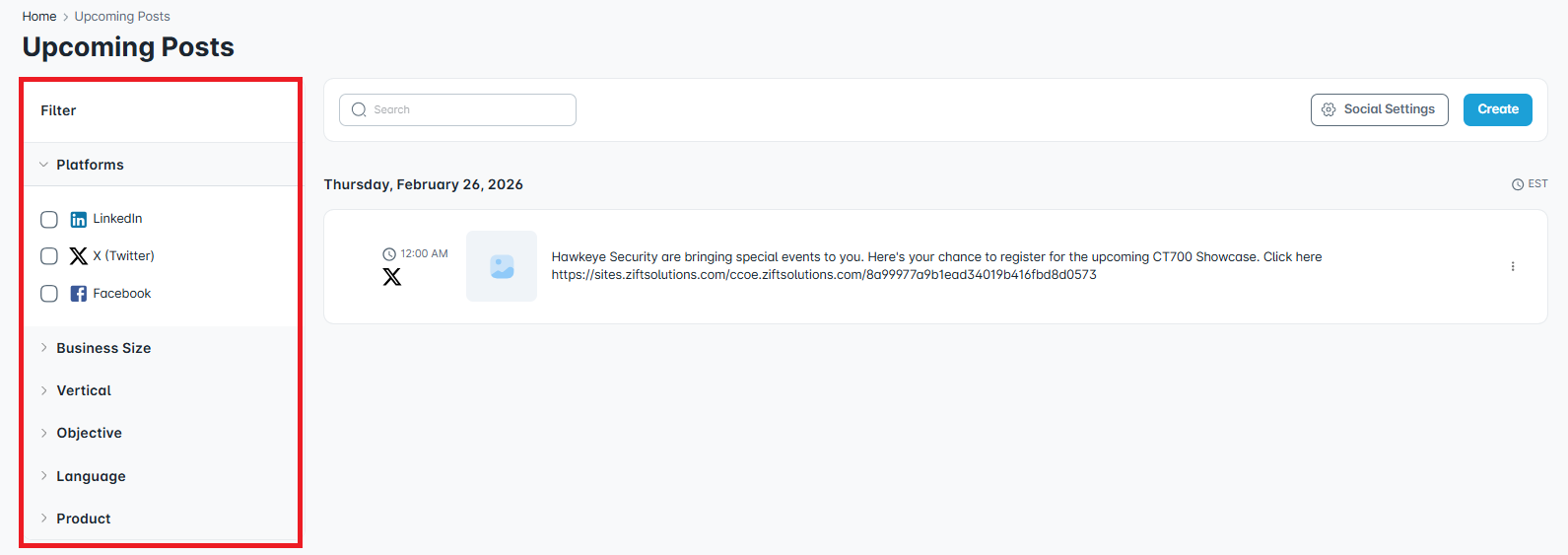Enable the LinkedIn platform checkbox

pos(49,219)
